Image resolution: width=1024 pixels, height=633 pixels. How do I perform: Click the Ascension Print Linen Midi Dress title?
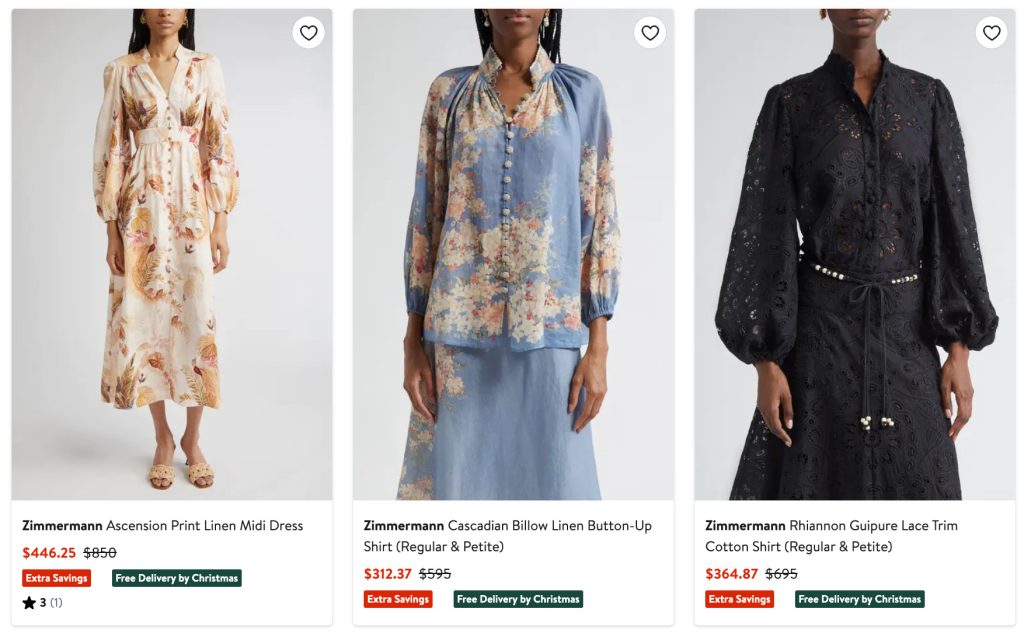point(163,526)
